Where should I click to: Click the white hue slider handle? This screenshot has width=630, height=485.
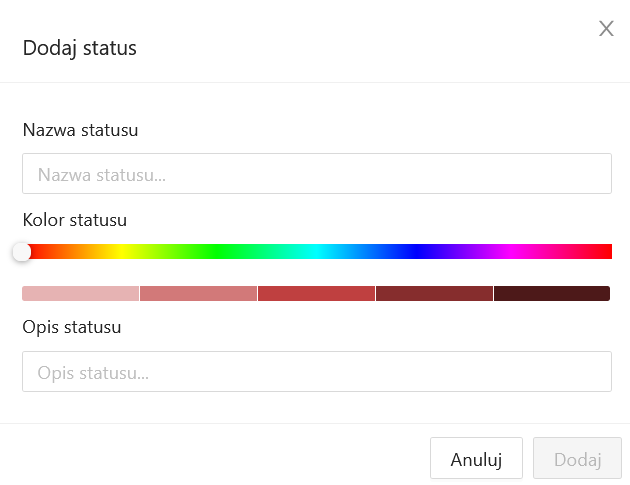[22, 252]
